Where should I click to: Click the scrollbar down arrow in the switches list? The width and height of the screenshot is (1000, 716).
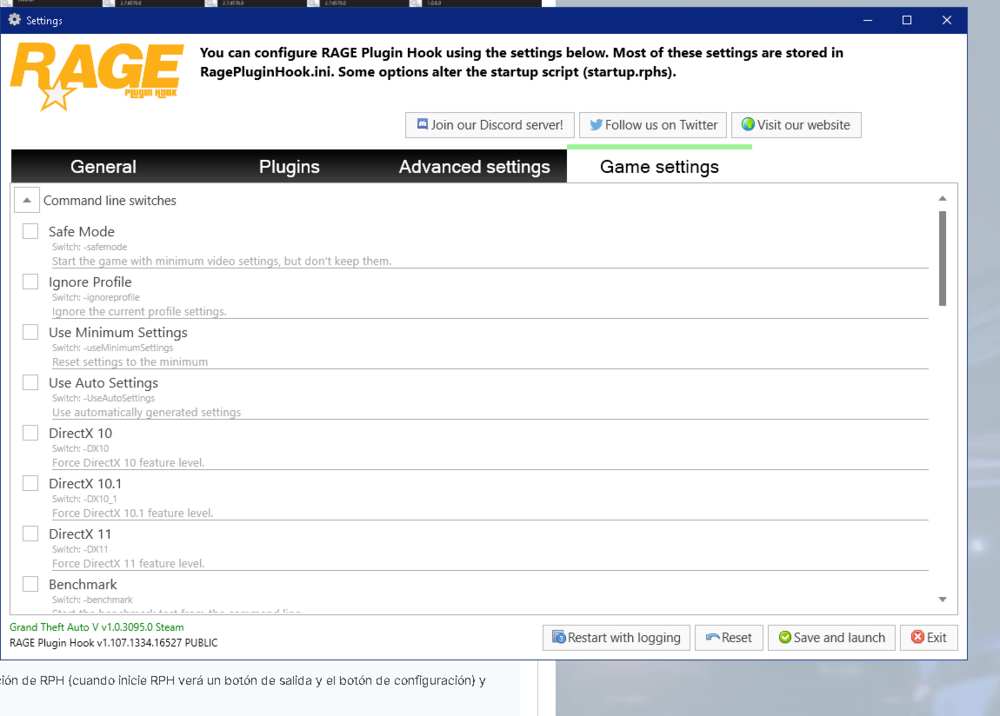942,599
